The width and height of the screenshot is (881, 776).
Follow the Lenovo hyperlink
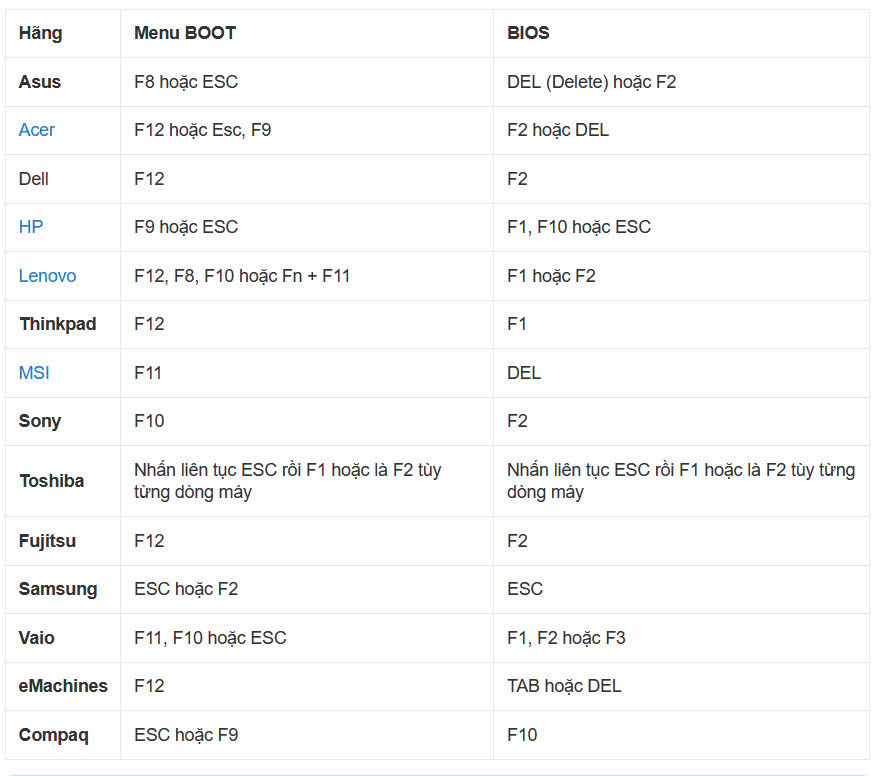pyautogui.click(x=47, y=276)
